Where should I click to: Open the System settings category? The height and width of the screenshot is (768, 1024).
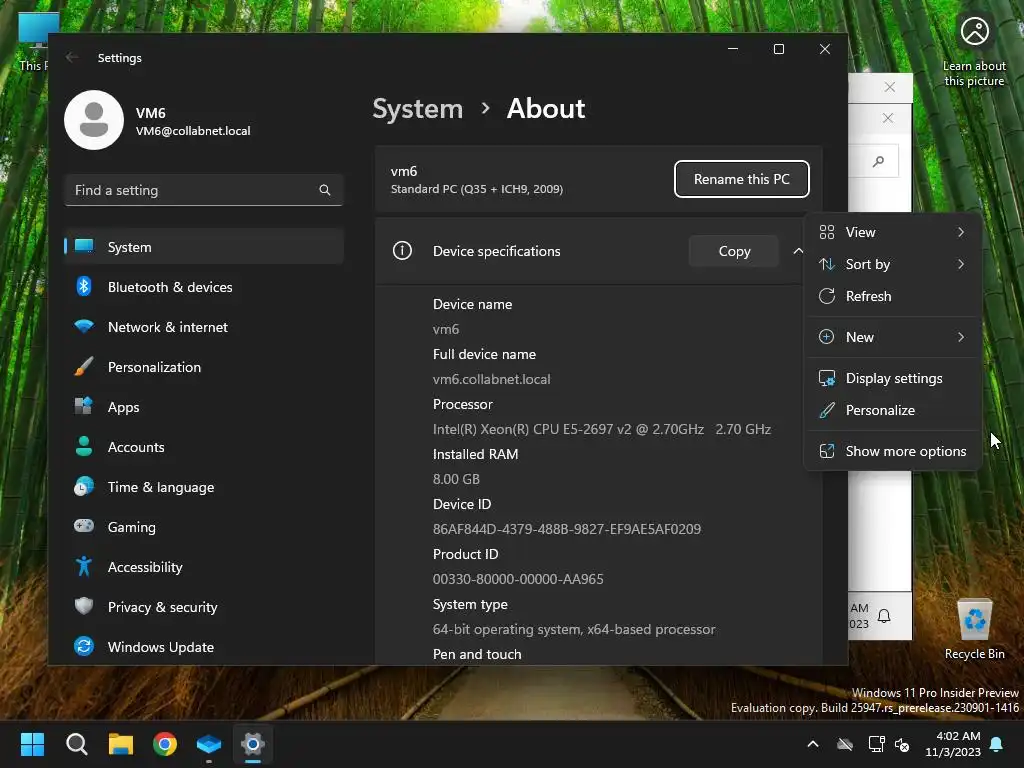point(204,247)
